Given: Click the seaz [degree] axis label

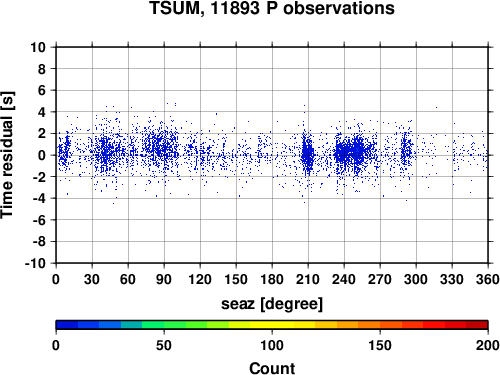Looking at the screenshot, I should click(272, 304).
